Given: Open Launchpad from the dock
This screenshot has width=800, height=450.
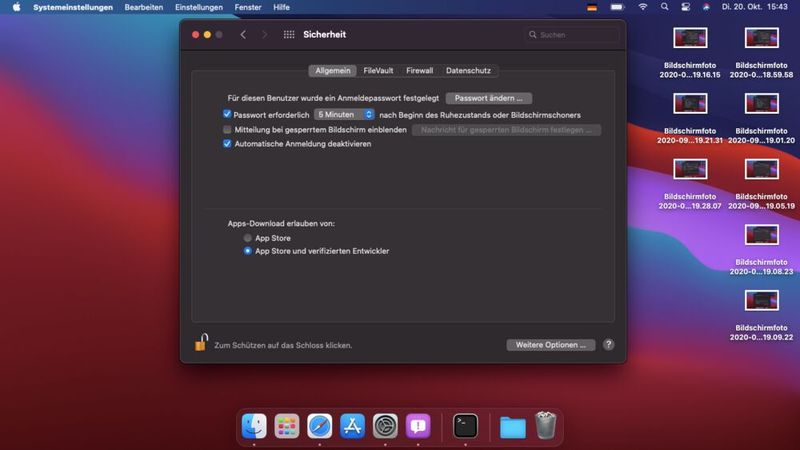Looking at the screenshot, I should (287, 426).
